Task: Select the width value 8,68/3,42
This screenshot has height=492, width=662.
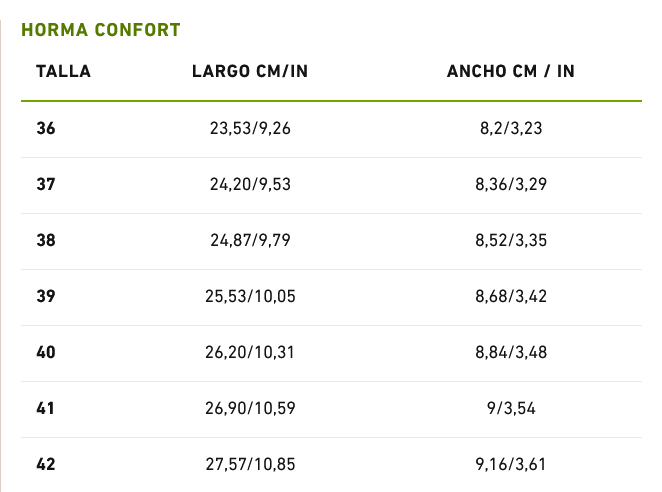Action: 511,296
